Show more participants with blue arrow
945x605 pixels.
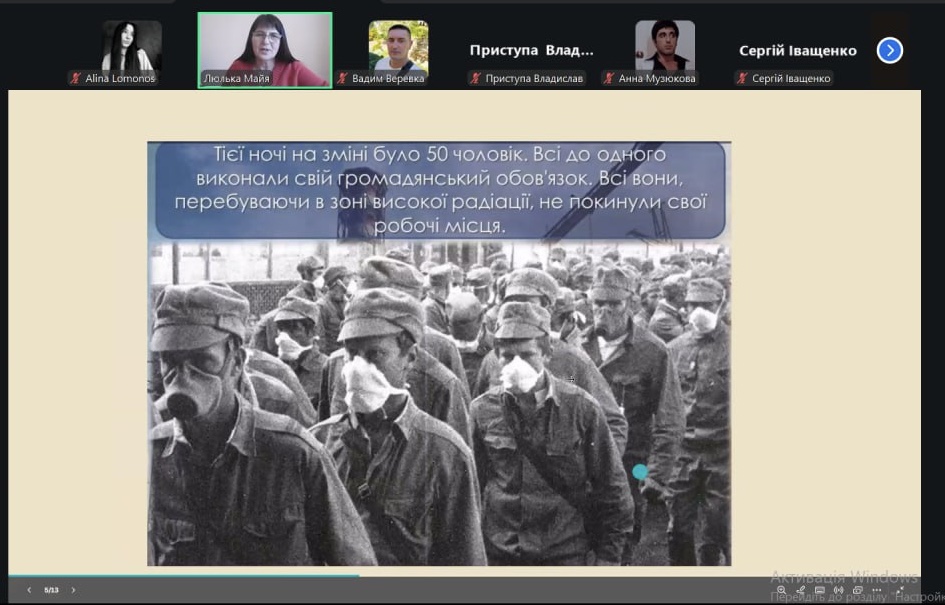coord(889,50)
